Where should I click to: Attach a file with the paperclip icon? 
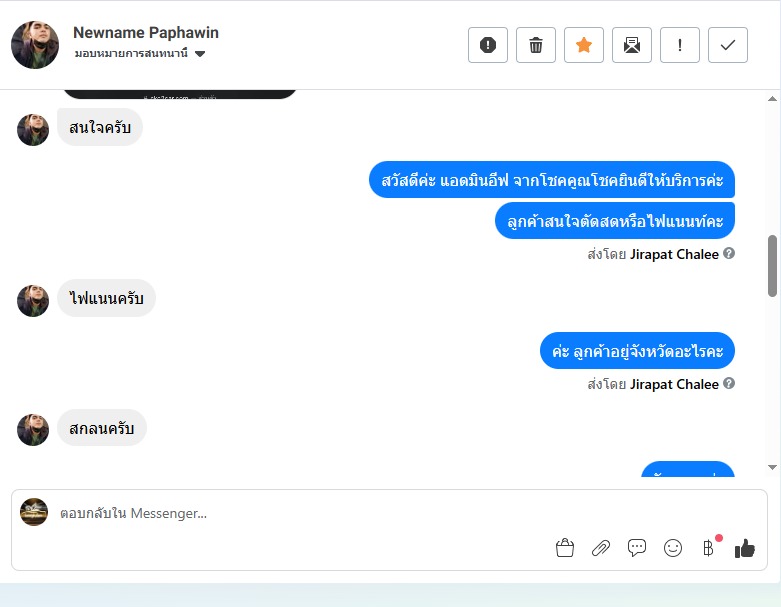pos(601,548)
